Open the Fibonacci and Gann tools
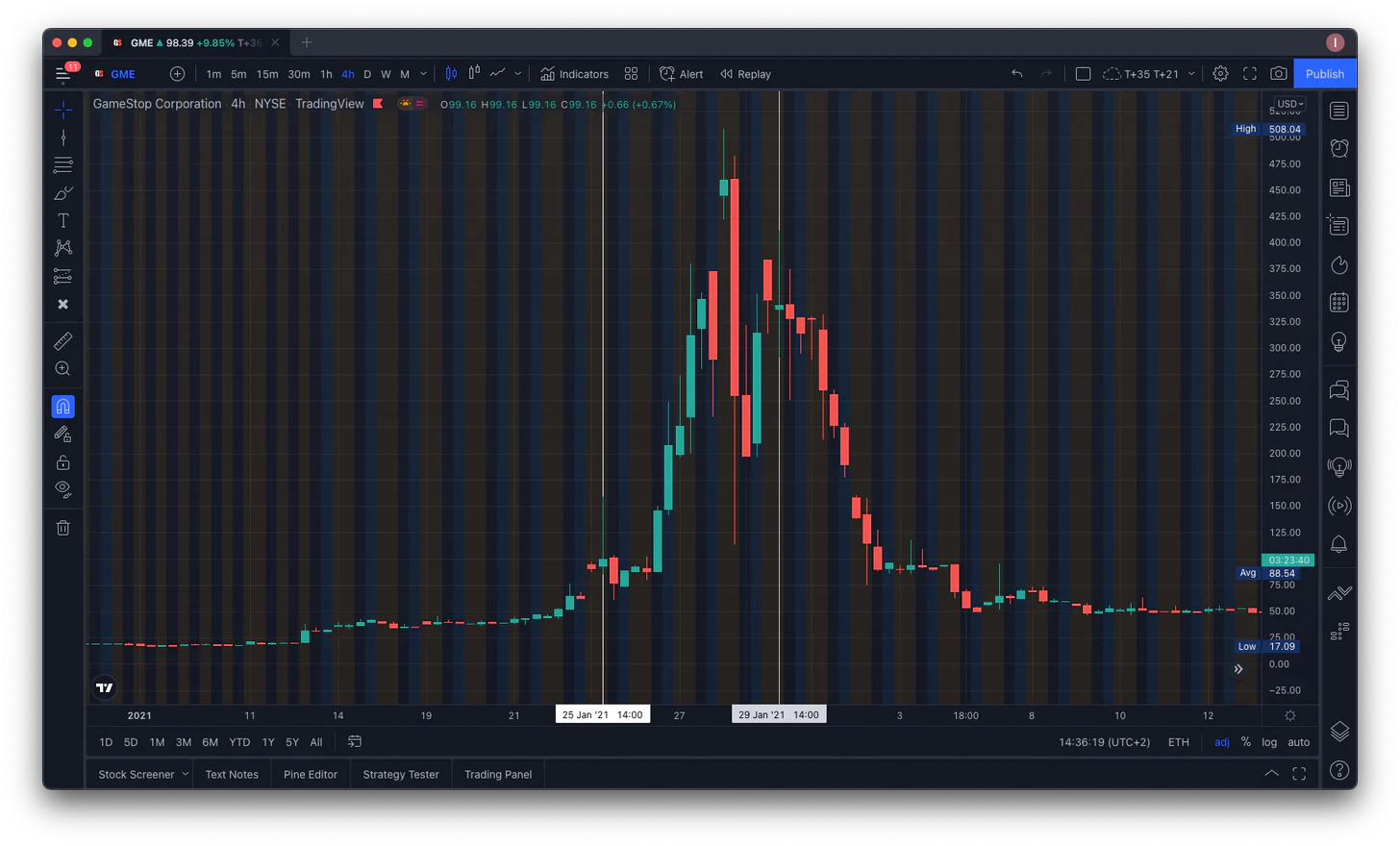Screen dimensions: 1400x846 tap(62, 165)
